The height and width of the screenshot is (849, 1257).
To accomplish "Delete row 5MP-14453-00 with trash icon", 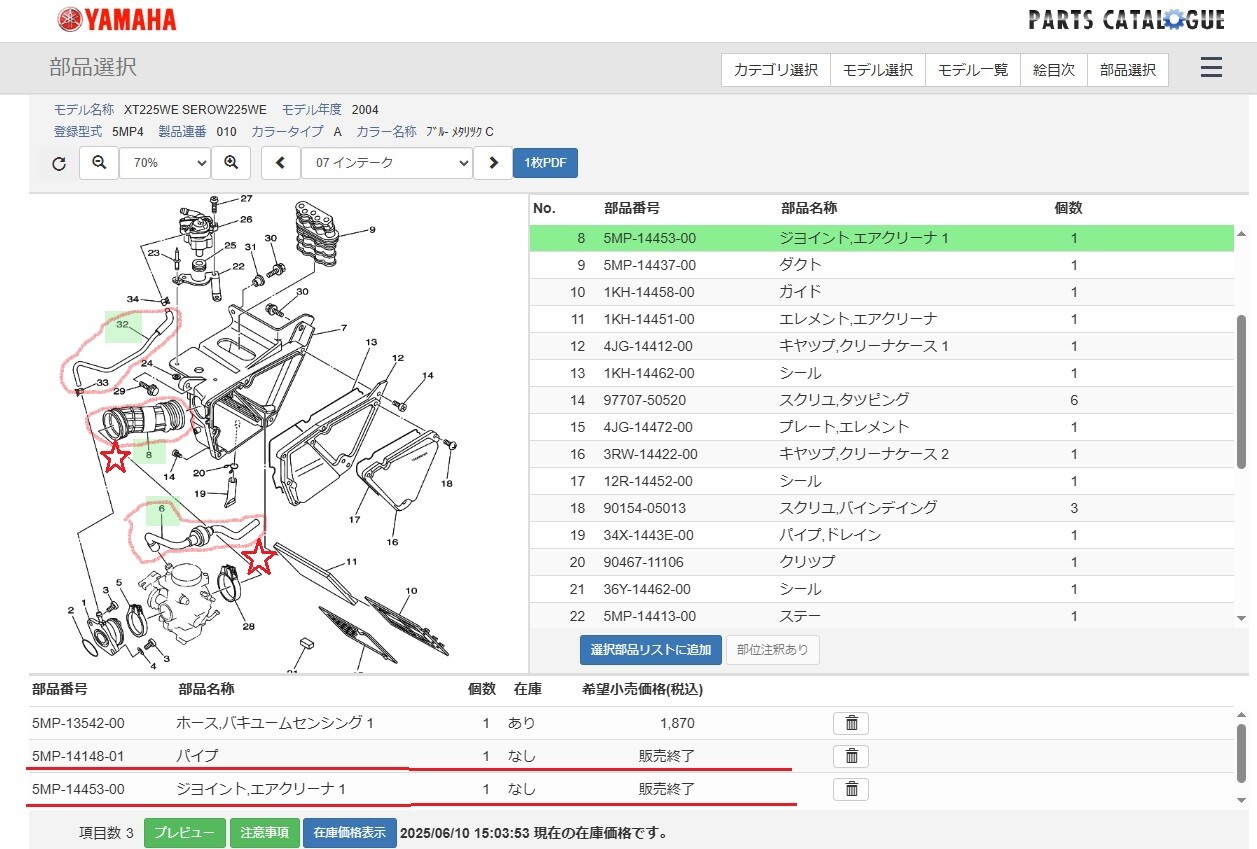I will click(851, 789).
